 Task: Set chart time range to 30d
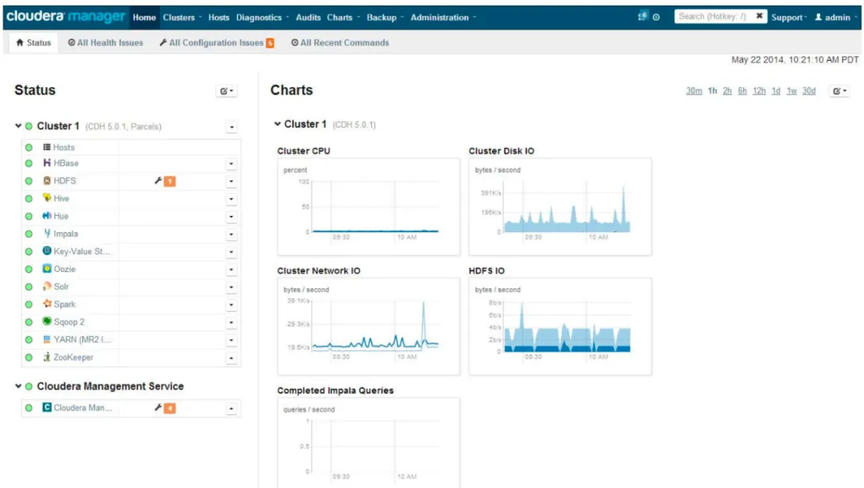coord(809,91)
